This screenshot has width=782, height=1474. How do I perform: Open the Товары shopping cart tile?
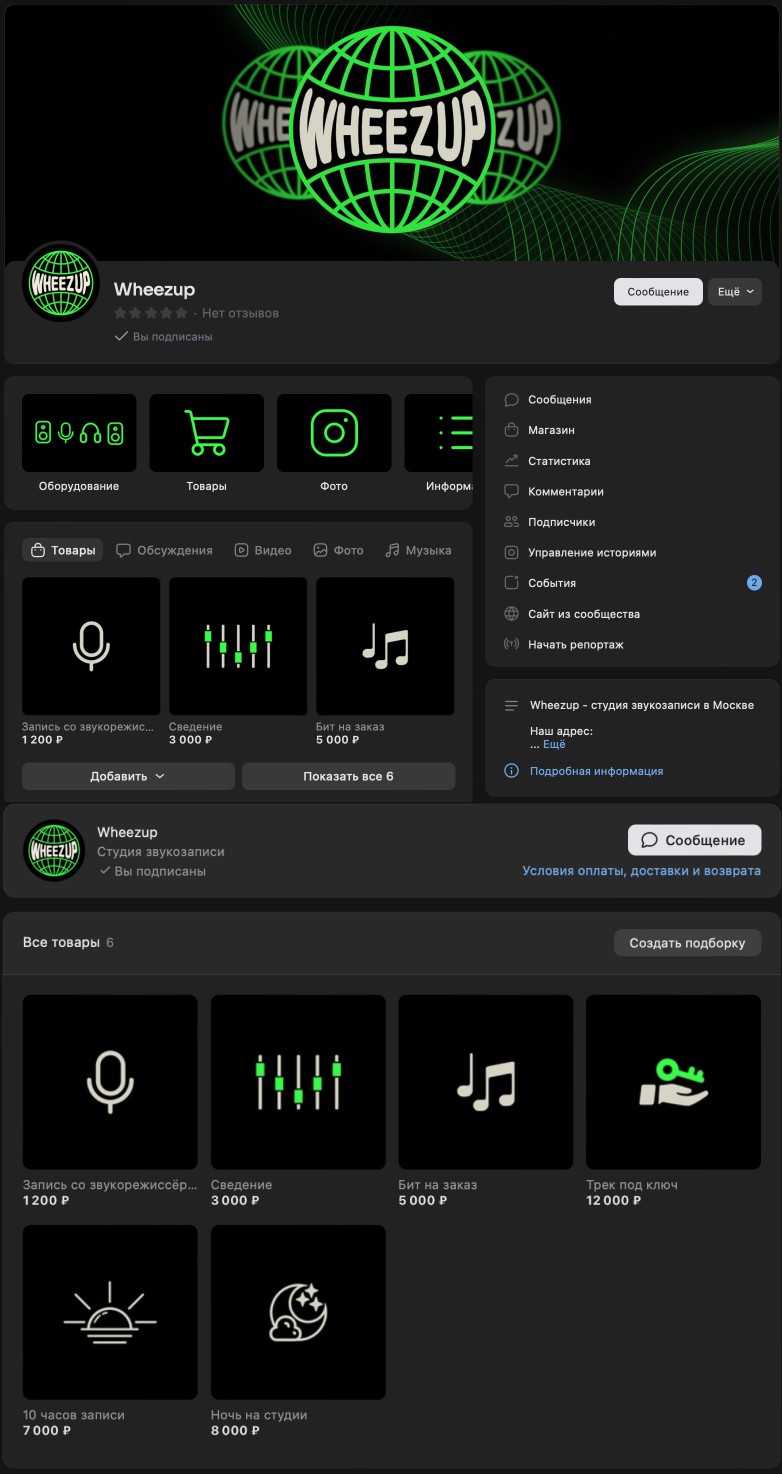point(207,433)
